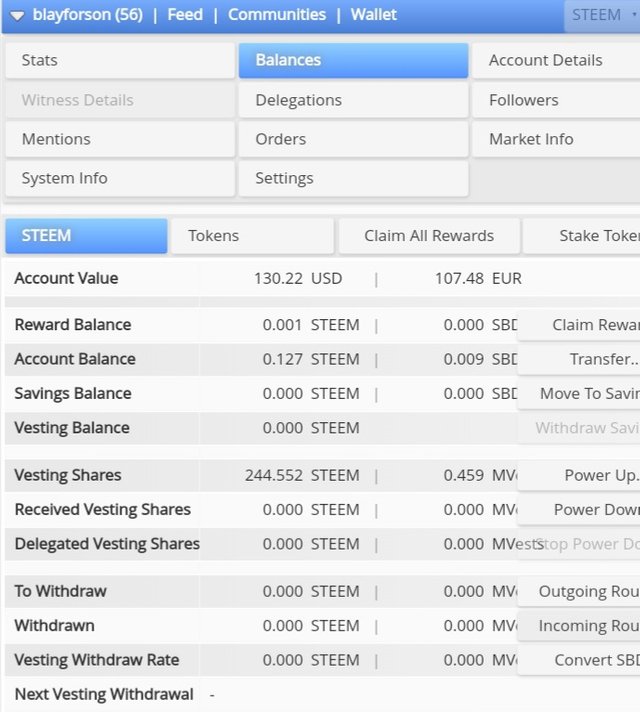Open the Wallet link

pyautogui.click(x=373, y=15)
